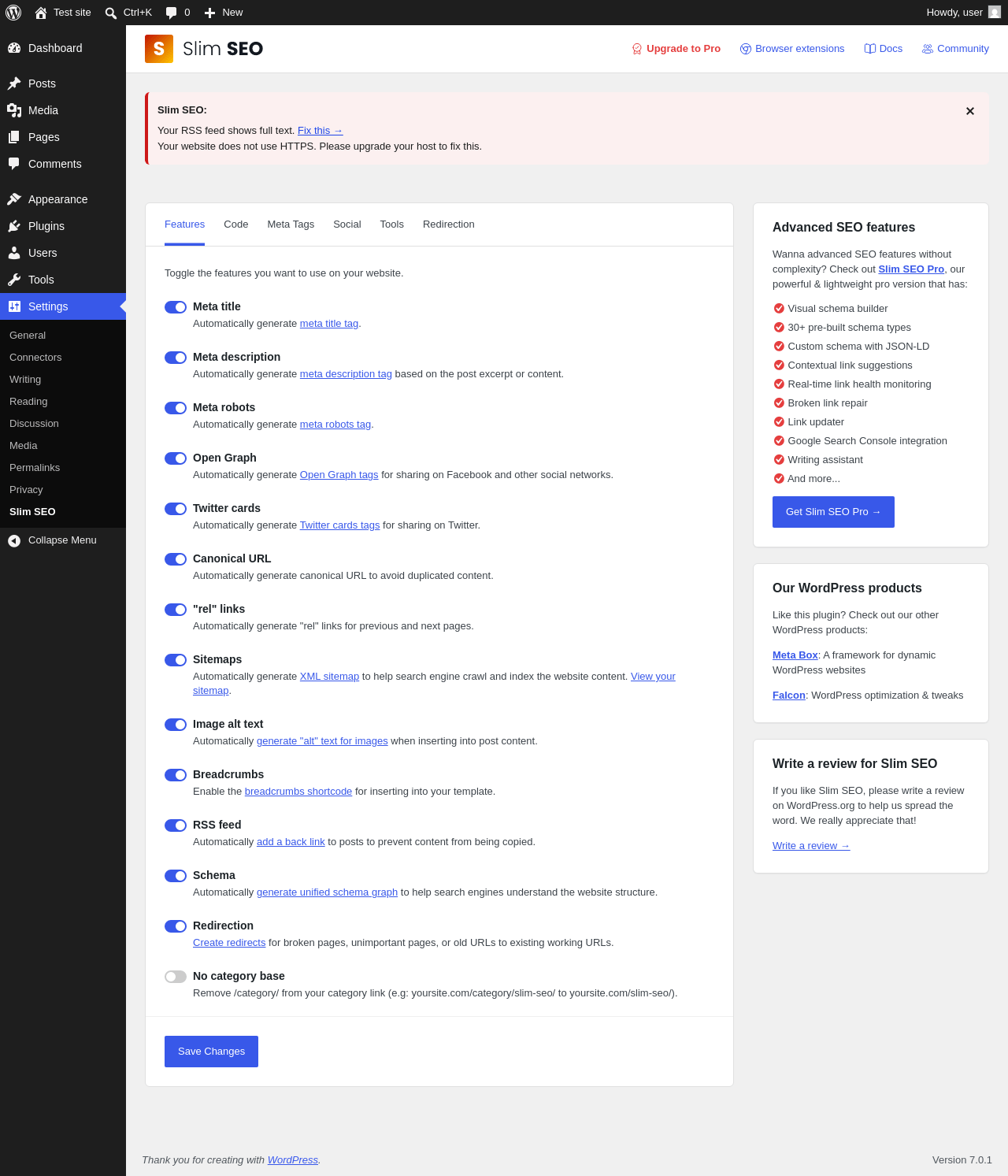Click the WordPress logo icon
Image resolution: width=1008 pixels, height=1176 pixels.
coord(13,13)
